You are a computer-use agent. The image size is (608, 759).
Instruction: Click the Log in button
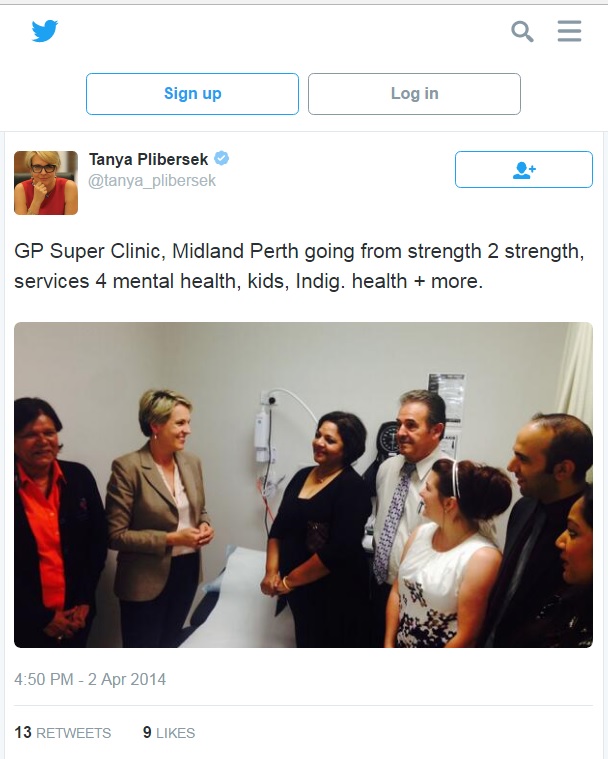[x=414, y=94]
